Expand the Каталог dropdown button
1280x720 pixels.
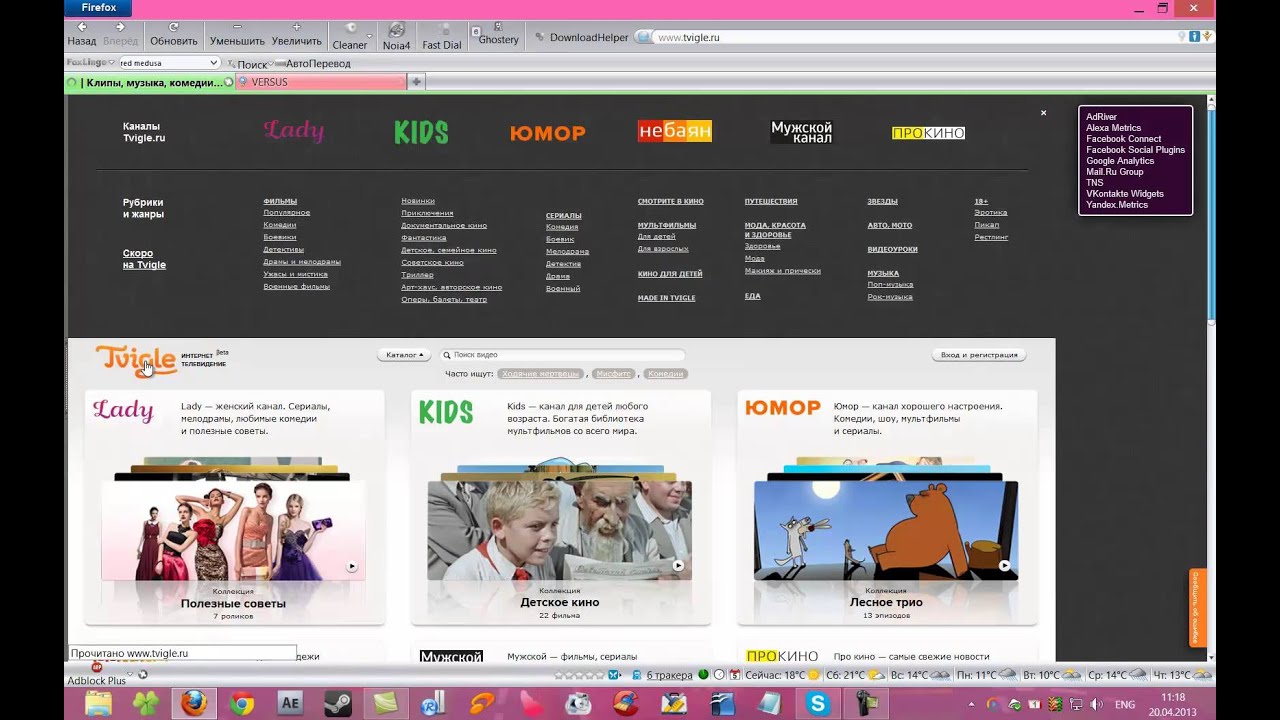click(405, 355)
